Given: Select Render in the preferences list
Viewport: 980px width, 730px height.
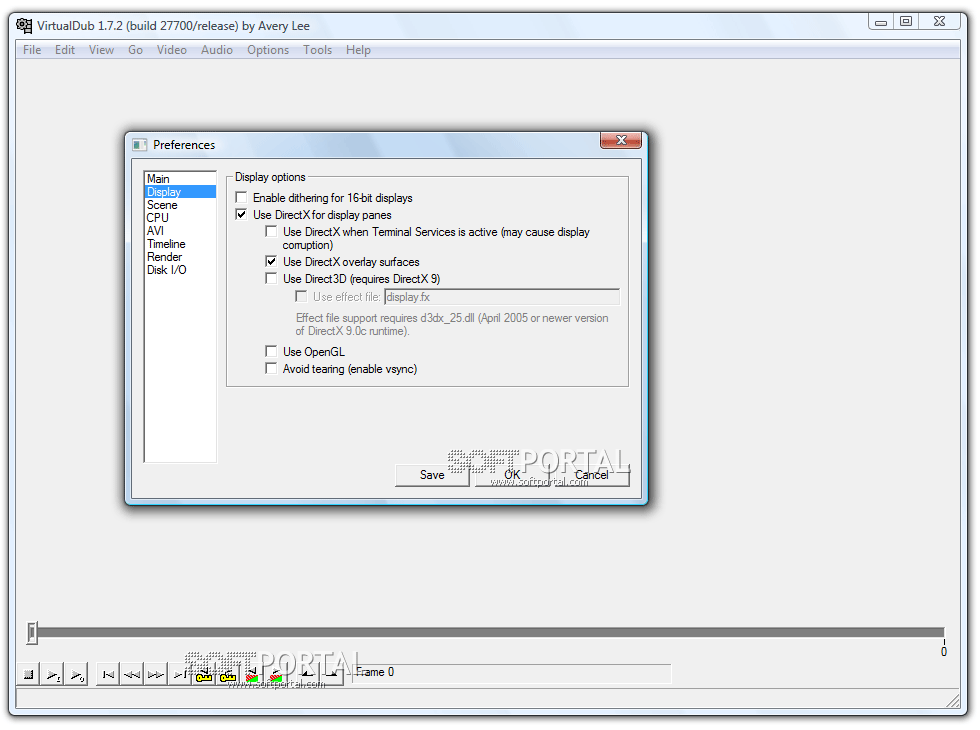Looking at the screenshot, I should coord(180,257).
